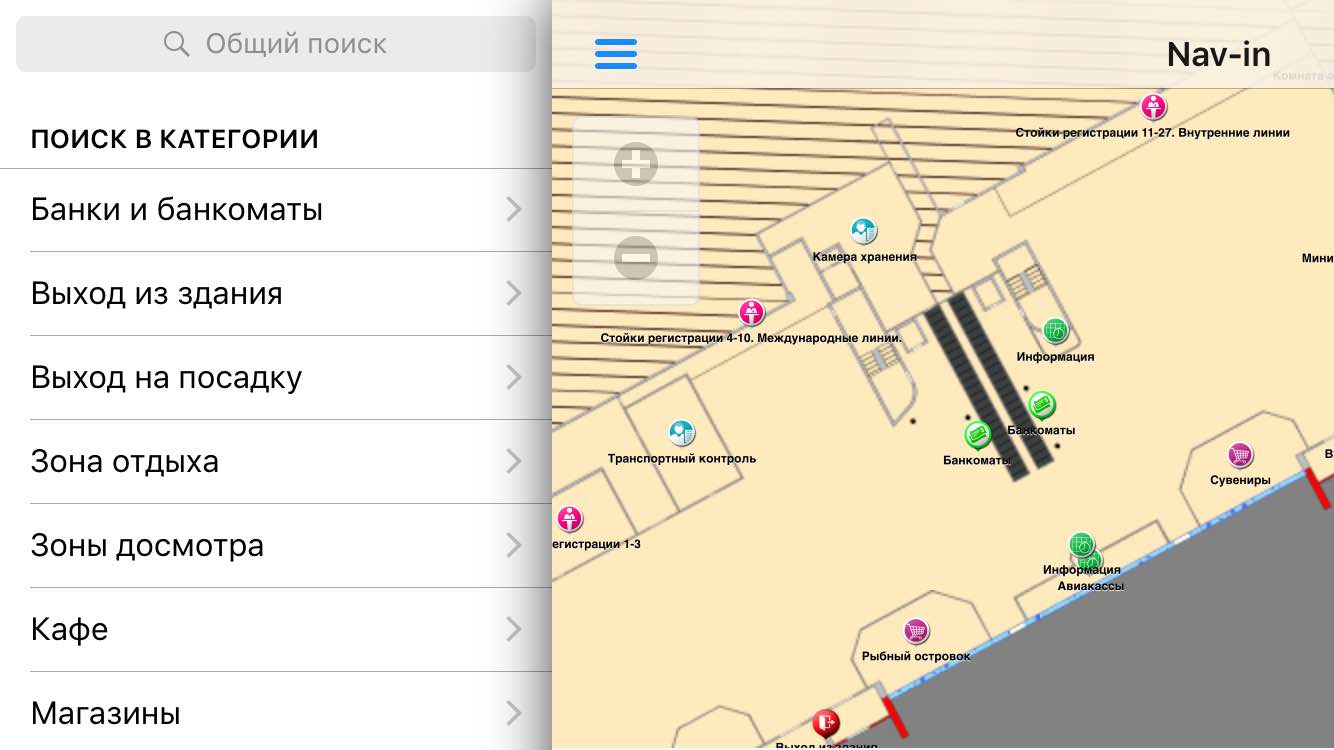Open the Выход на посадку category
Image resolution: width=1334 pixels, height=750 pixels.
pos(166,378)
